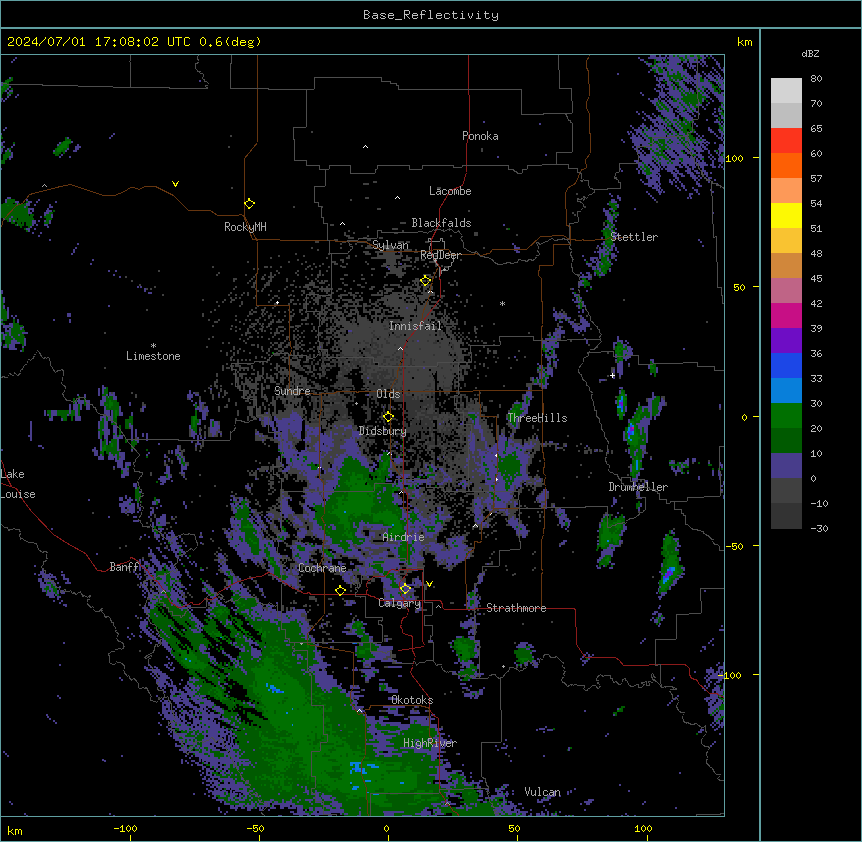862x842 pixels.
Task: Click the HighRiver city label
Action: [x=430, y=743]
